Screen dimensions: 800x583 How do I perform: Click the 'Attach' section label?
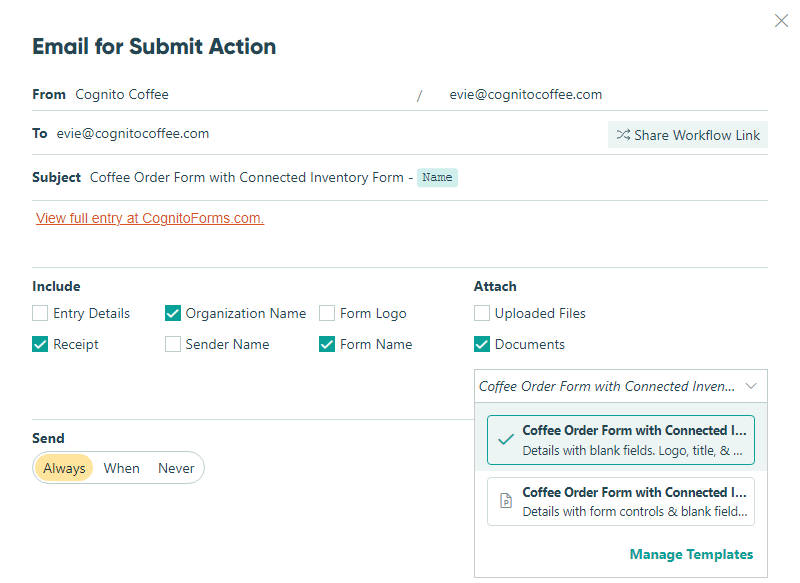tap(495, 286)
